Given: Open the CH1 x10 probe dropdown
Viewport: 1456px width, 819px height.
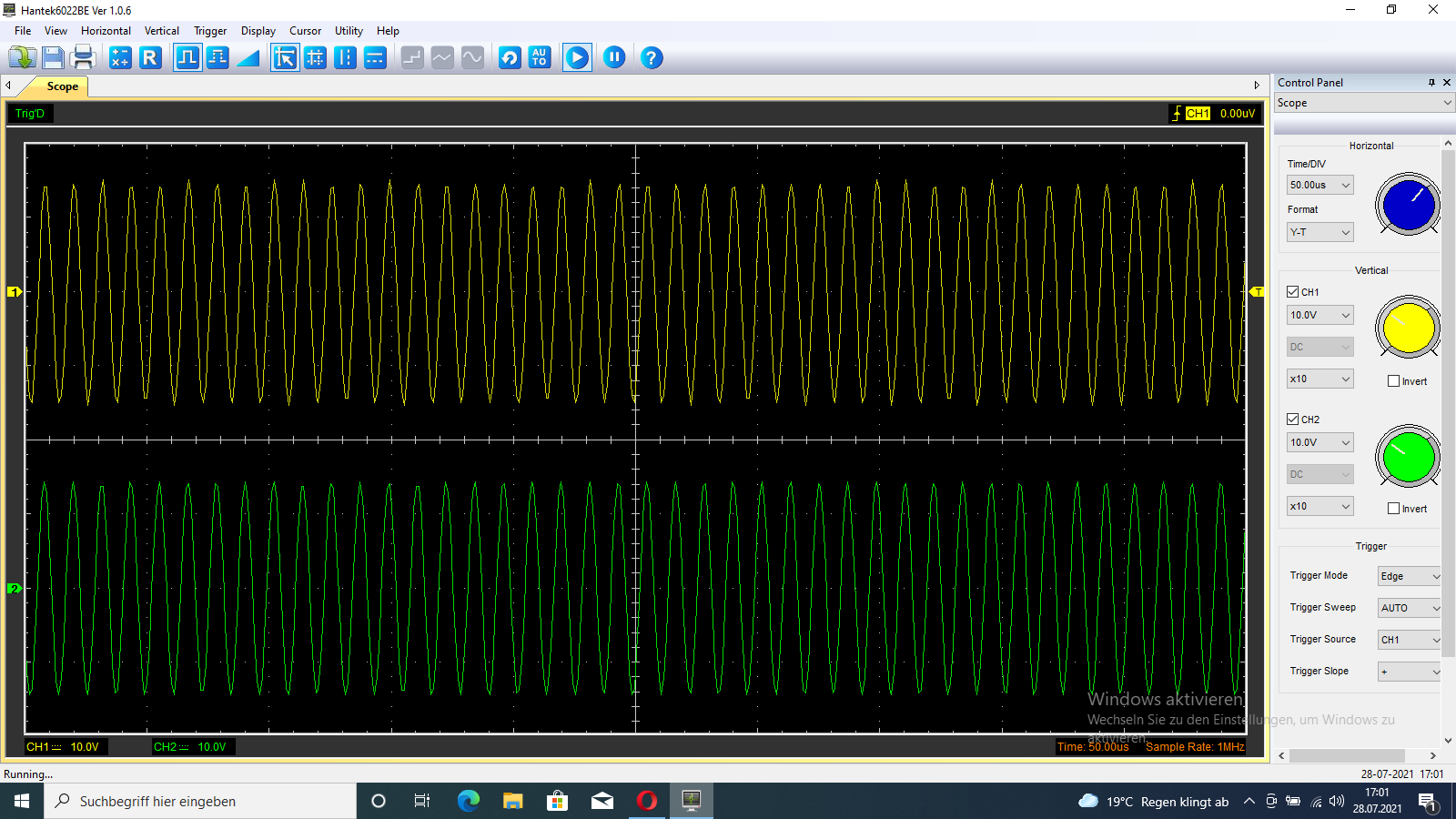Looking at the screenshot, I should [1319, 379].
